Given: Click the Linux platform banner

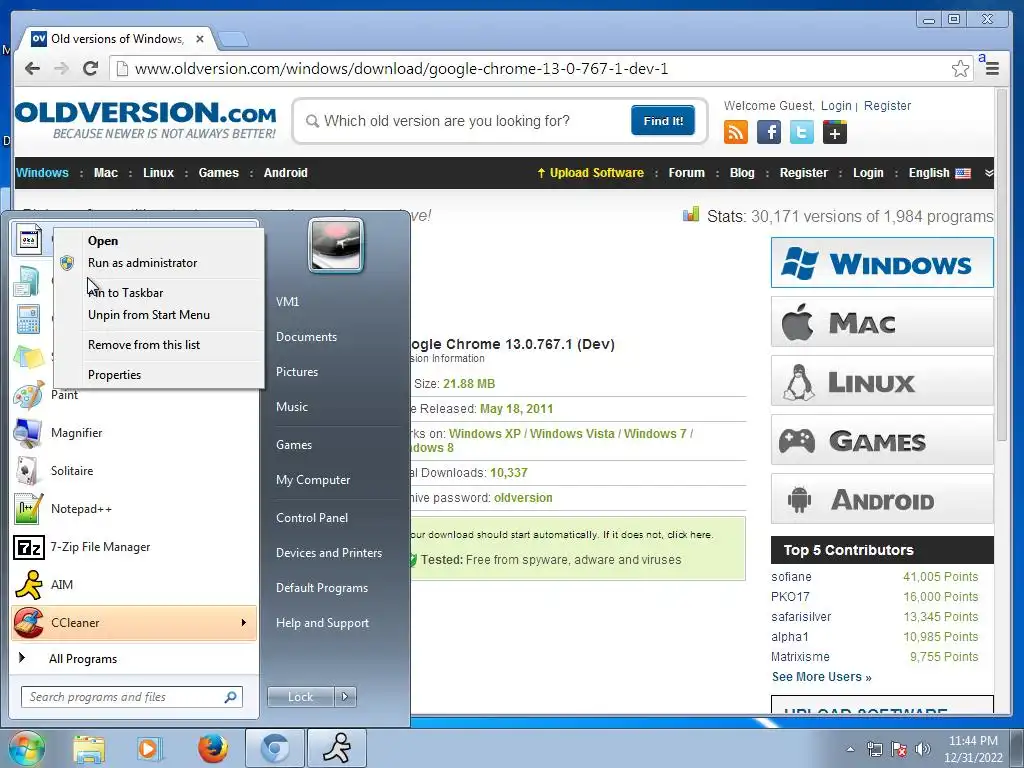Looking at the screenshot, I should click(882, 381).
